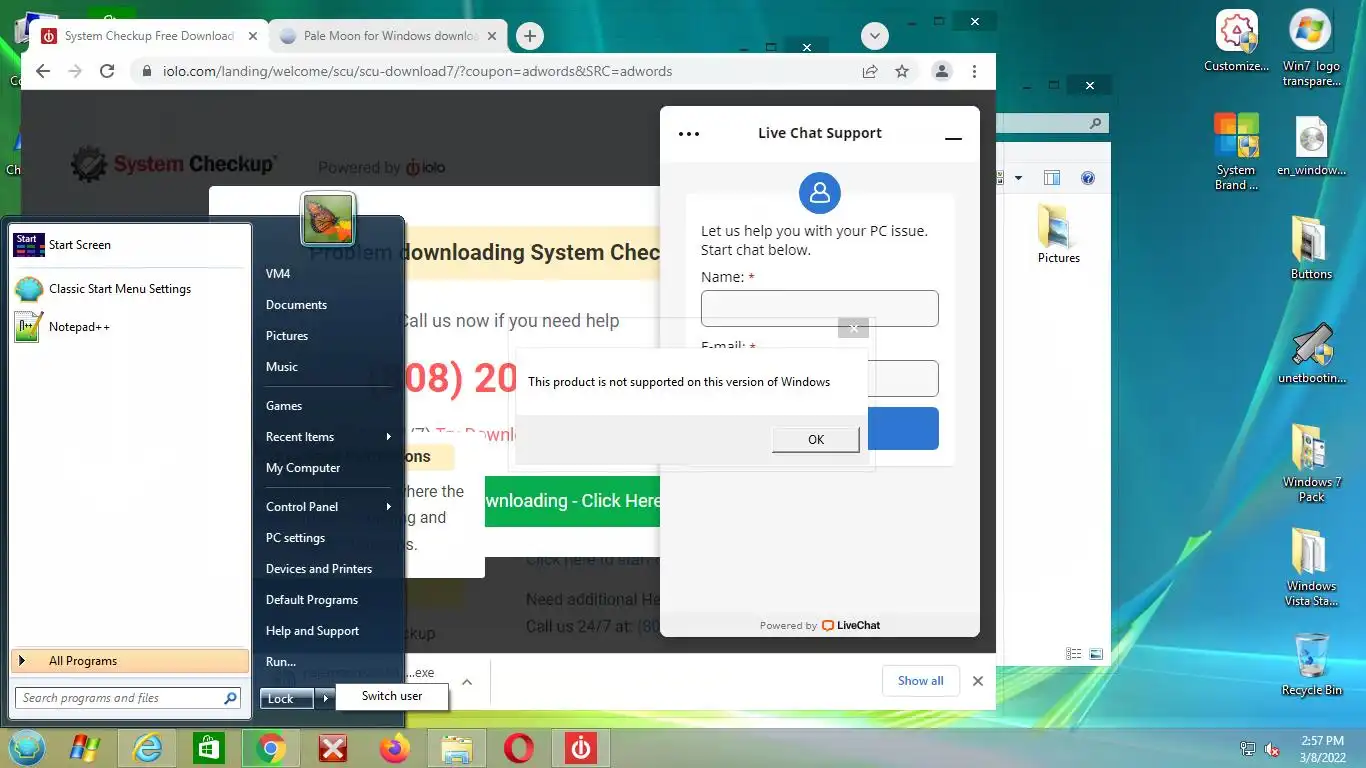Open the Recycle Bin
1366x768 pixels.
tap(1311, 664)
